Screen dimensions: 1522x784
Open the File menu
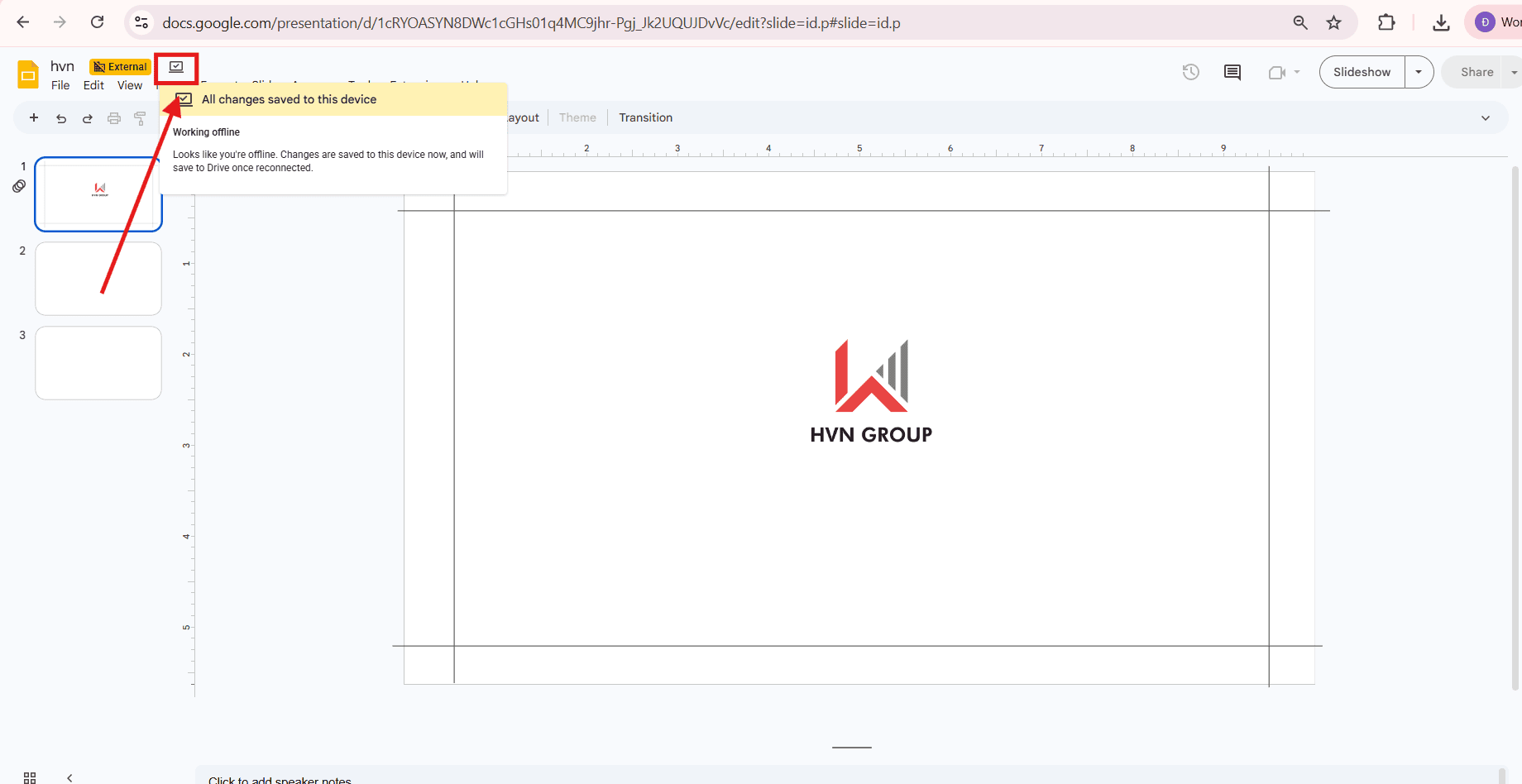(60, 85)
